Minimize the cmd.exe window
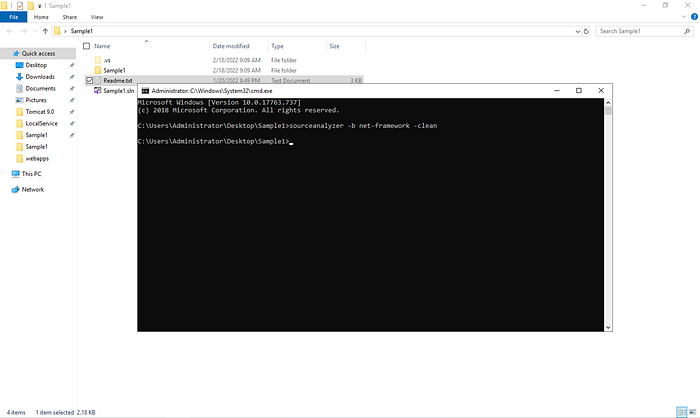 coord(557,91)
